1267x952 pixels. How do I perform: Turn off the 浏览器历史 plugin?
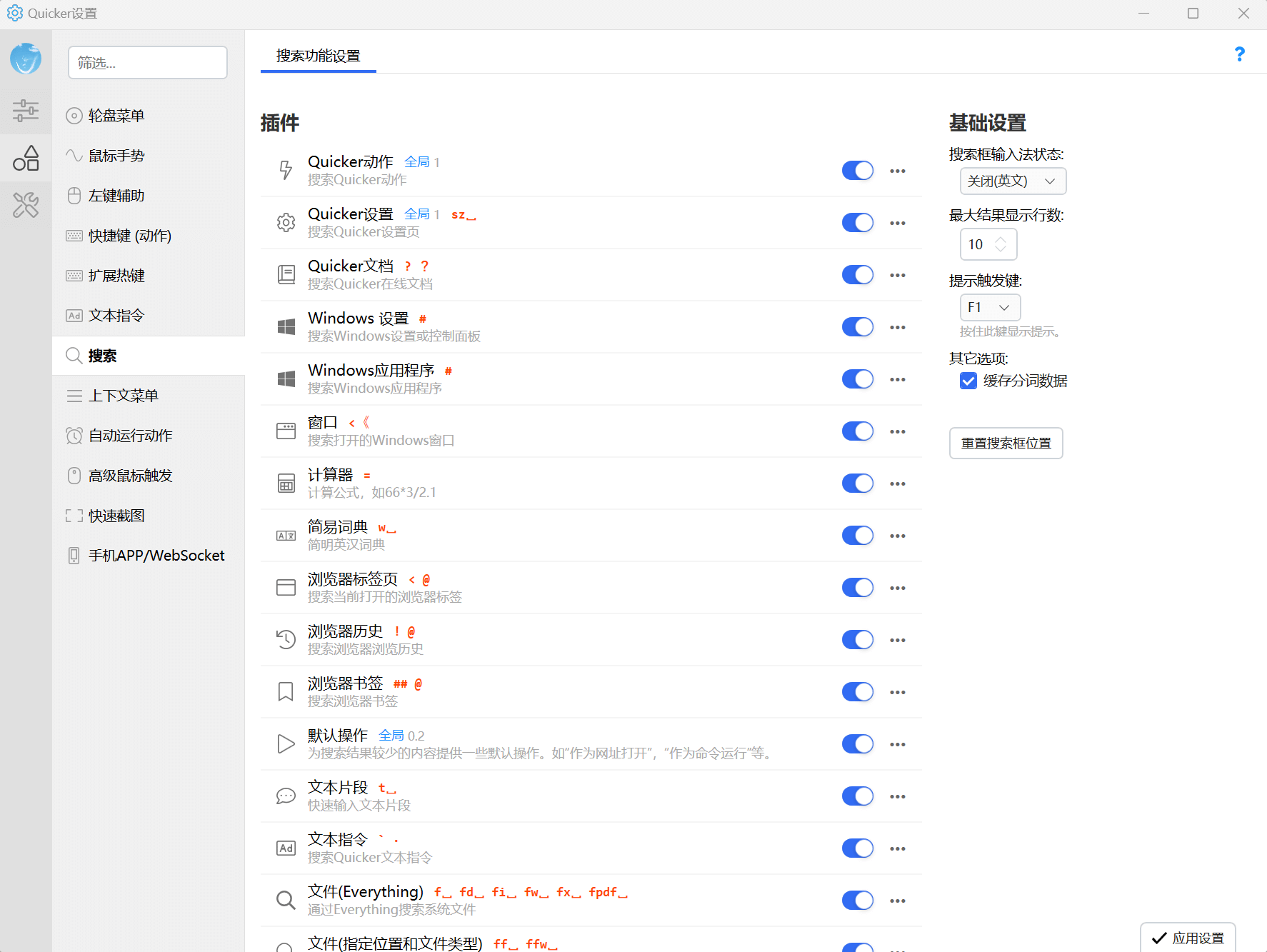click(858, 640)
